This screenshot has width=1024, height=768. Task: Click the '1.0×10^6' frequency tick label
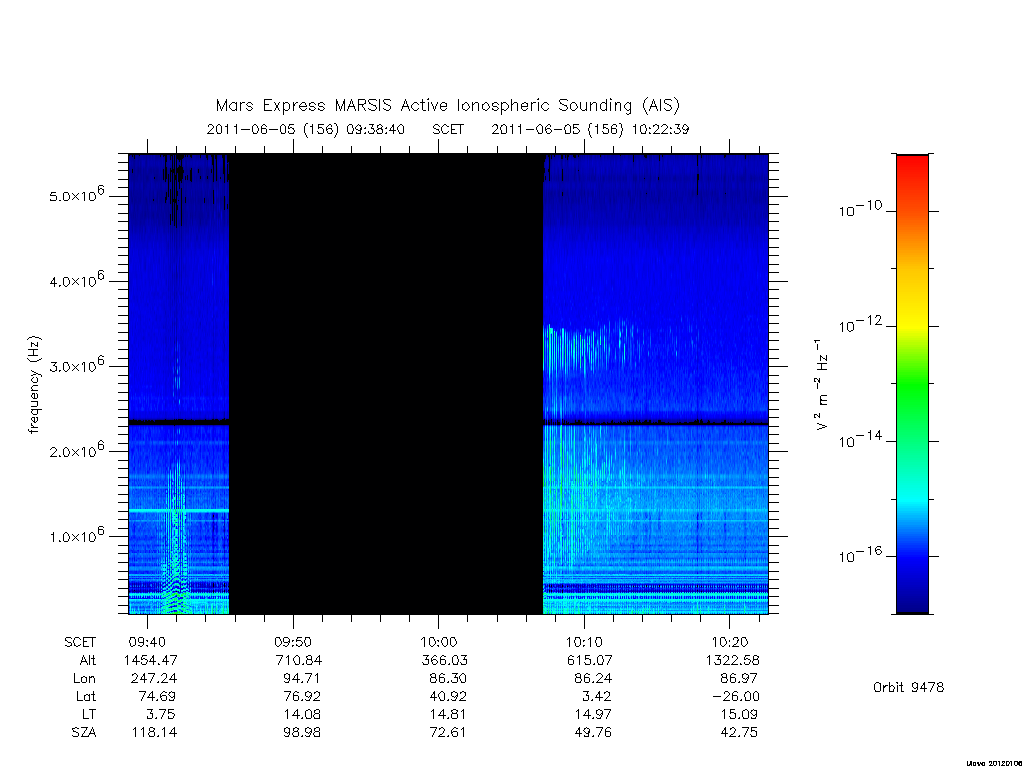click(x=76, y=536)
